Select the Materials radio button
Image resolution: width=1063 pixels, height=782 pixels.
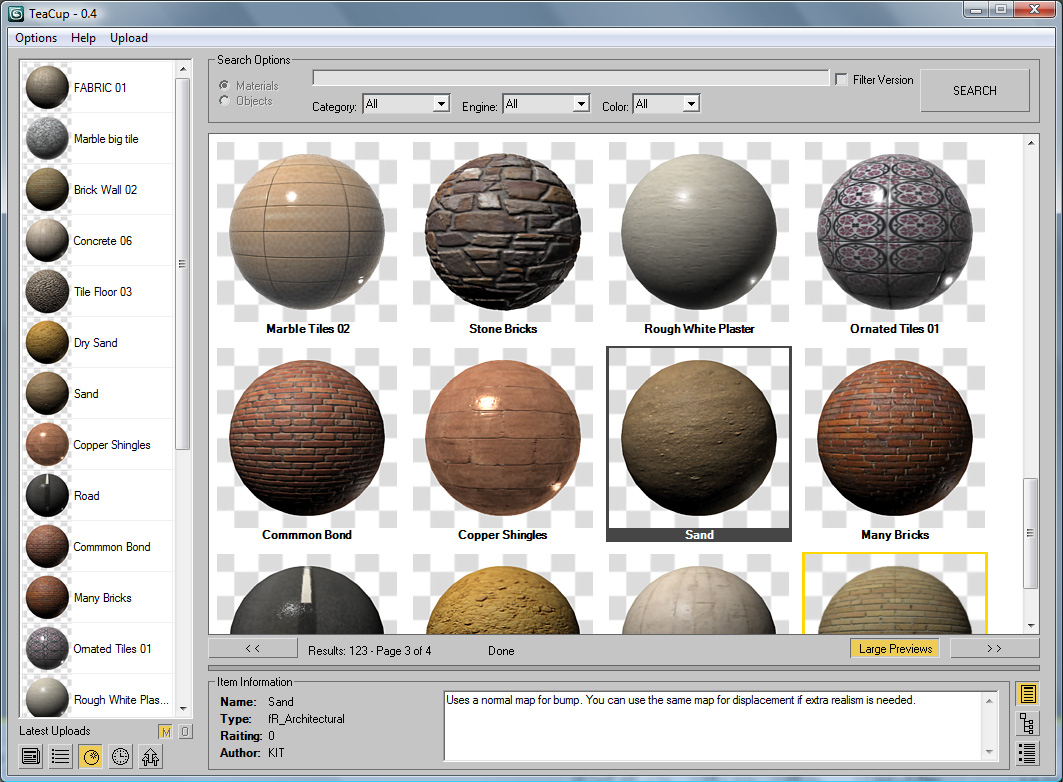(224, 85)
